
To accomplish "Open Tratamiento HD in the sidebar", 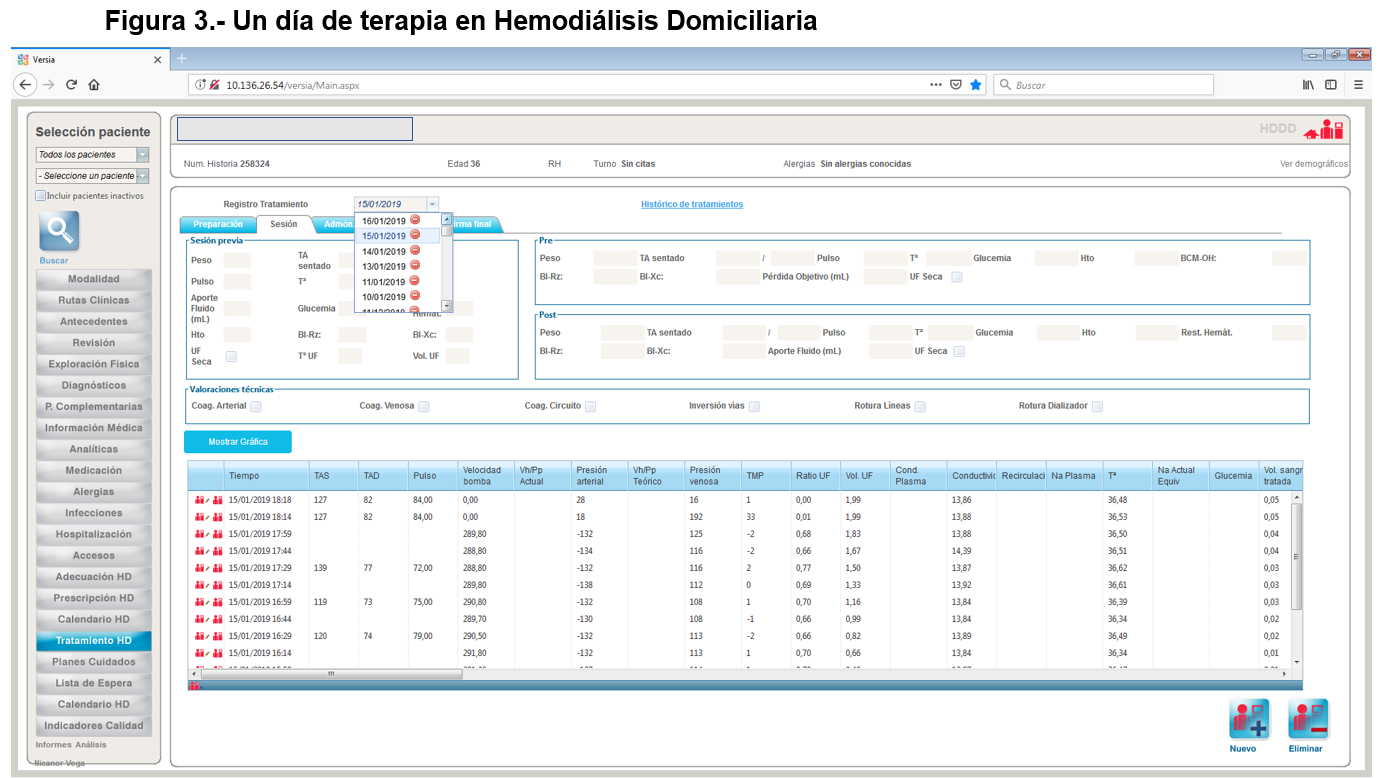I will tap(93, 640).
